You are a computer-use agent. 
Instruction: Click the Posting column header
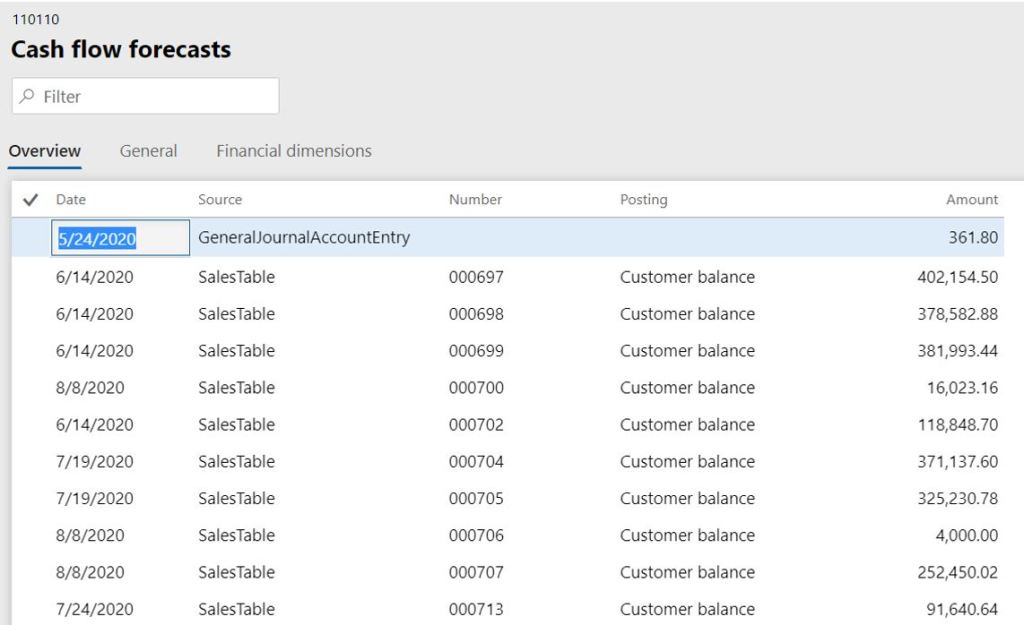643,199
